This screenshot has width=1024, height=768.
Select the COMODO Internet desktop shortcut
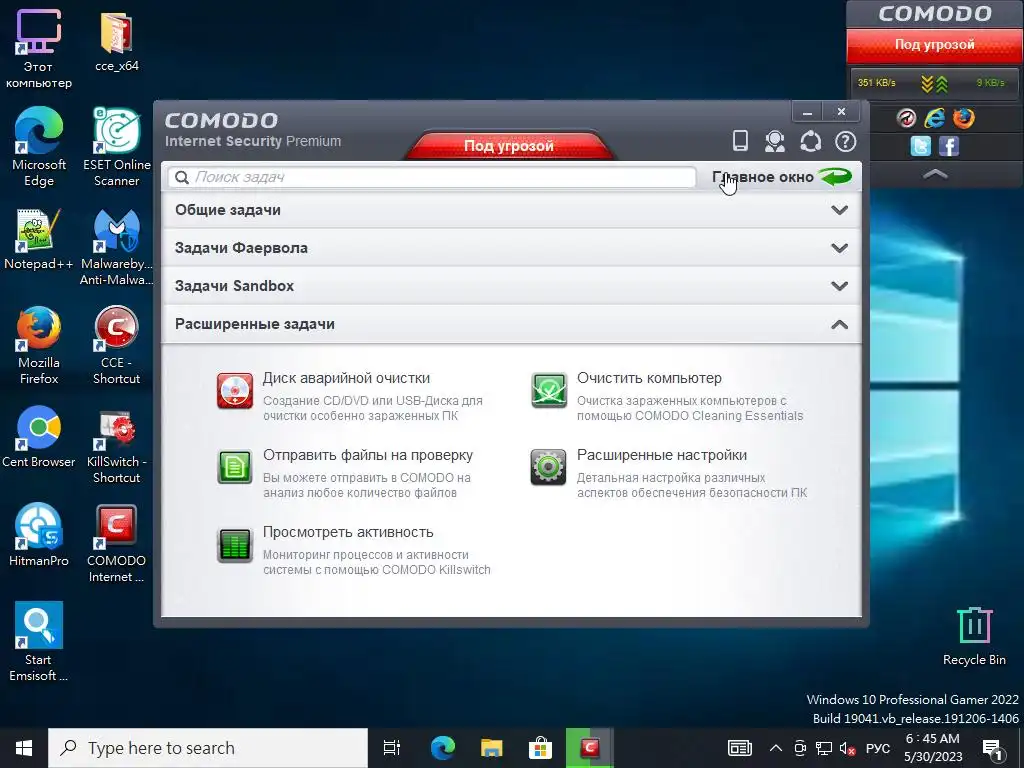[116, 544]
